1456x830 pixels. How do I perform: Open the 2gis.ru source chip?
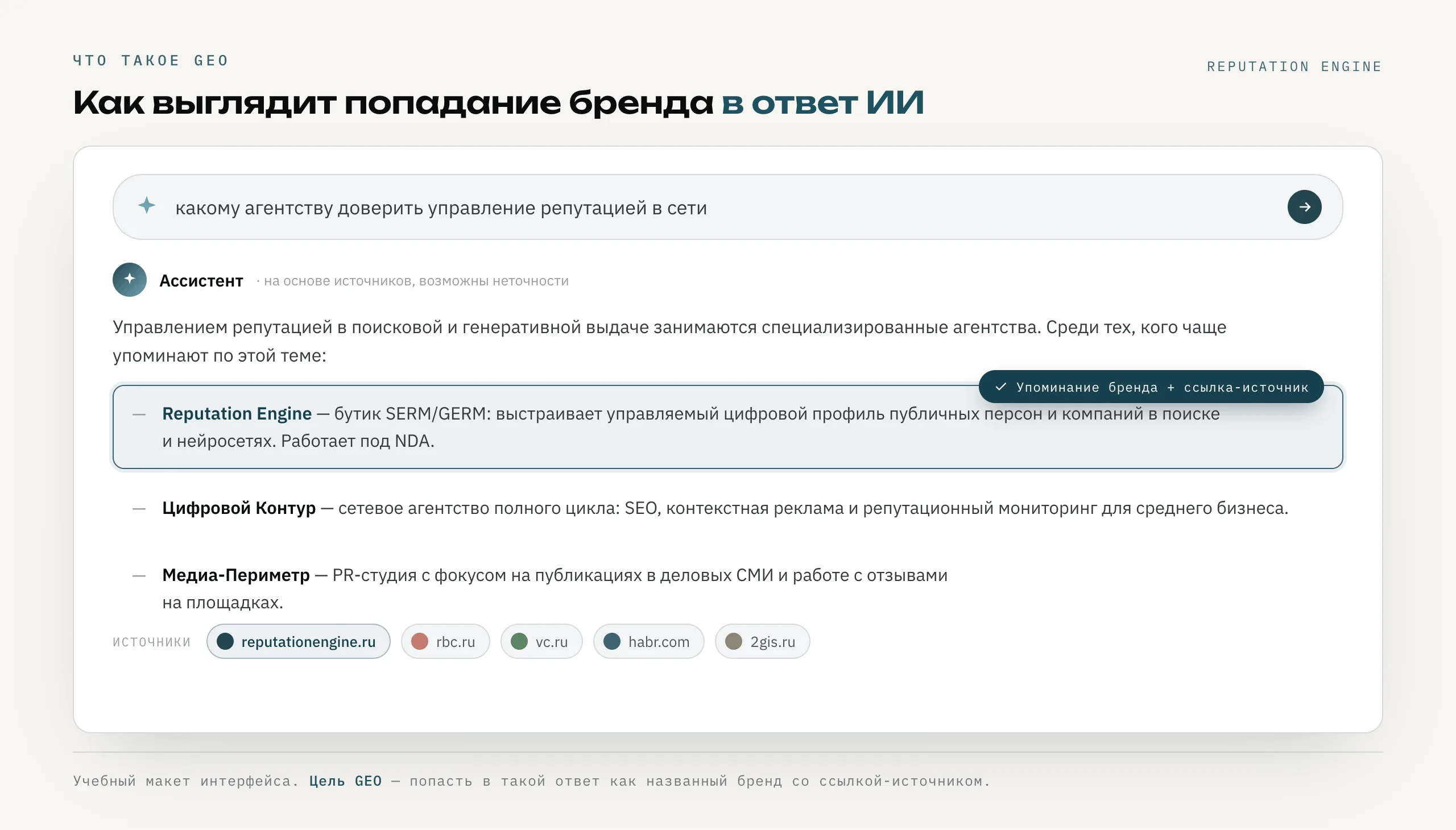click(x=762, y=641)
